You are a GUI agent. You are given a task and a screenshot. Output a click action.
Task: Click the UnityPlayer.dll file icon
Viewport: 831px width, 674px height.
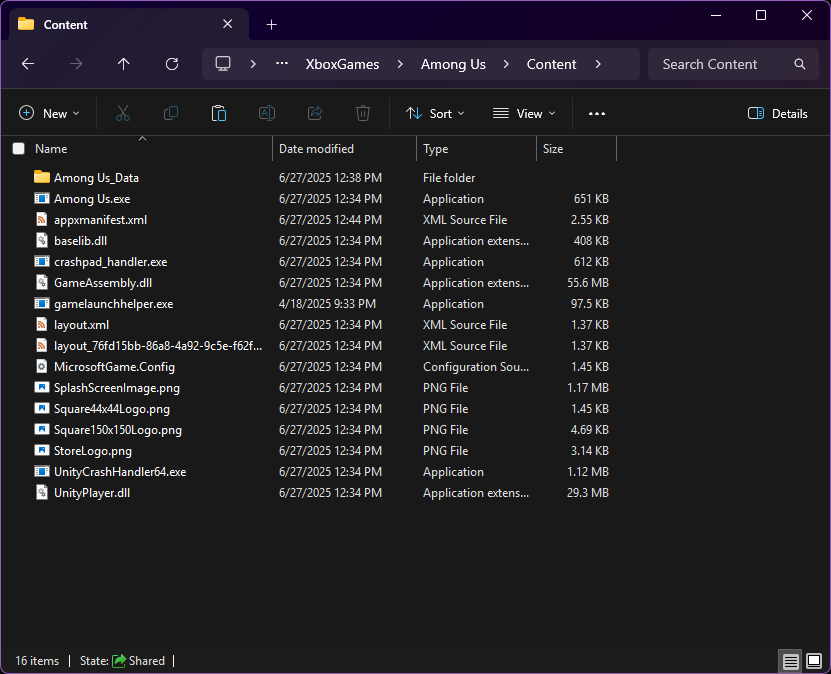click(x=42, y=492)
